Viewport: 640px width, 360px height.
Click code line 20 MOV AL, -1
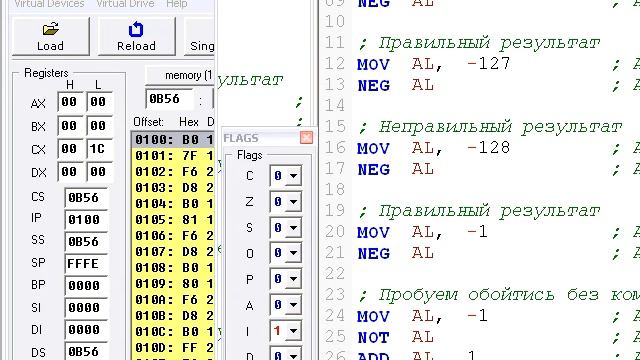click(422, 232)
